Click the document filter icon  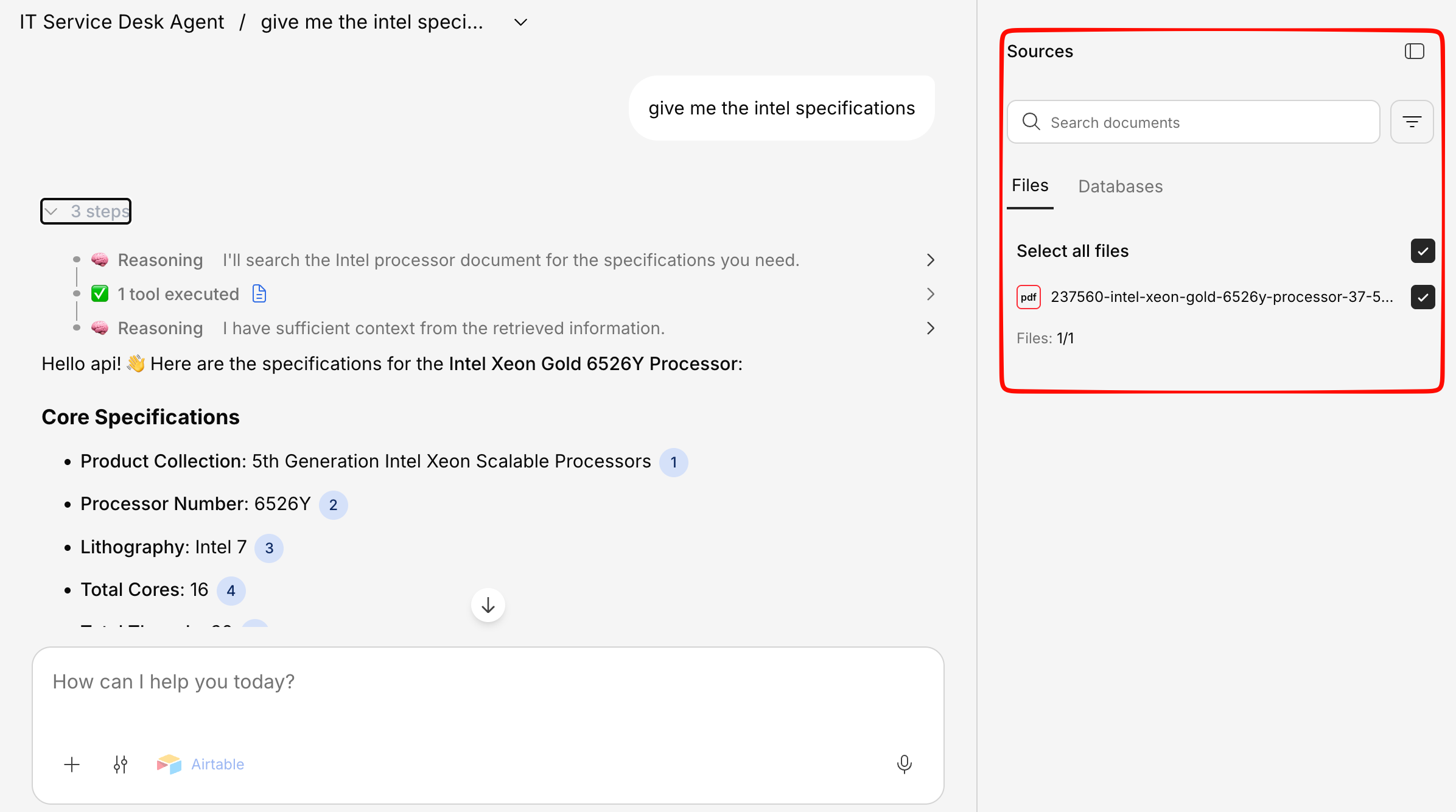tap(1412, 122)
